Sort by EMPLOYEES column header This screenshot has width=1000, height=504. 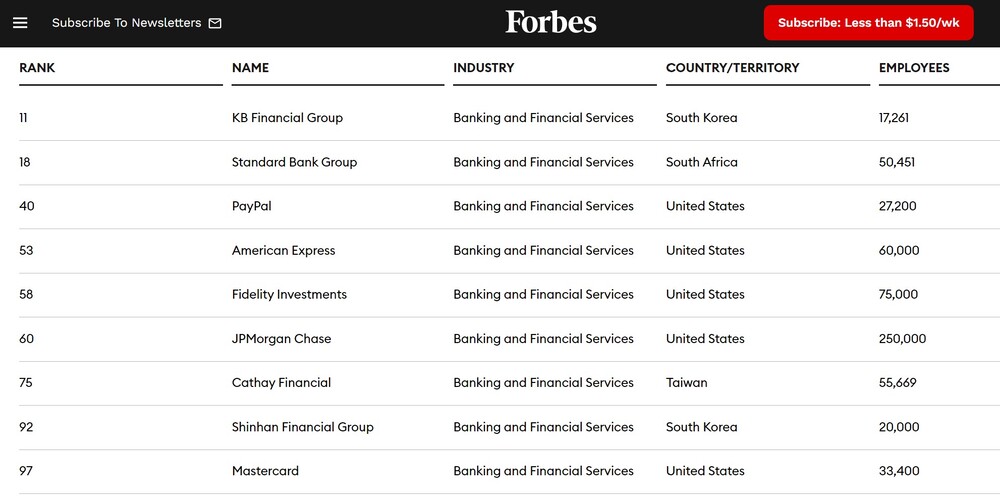(913, 68)
